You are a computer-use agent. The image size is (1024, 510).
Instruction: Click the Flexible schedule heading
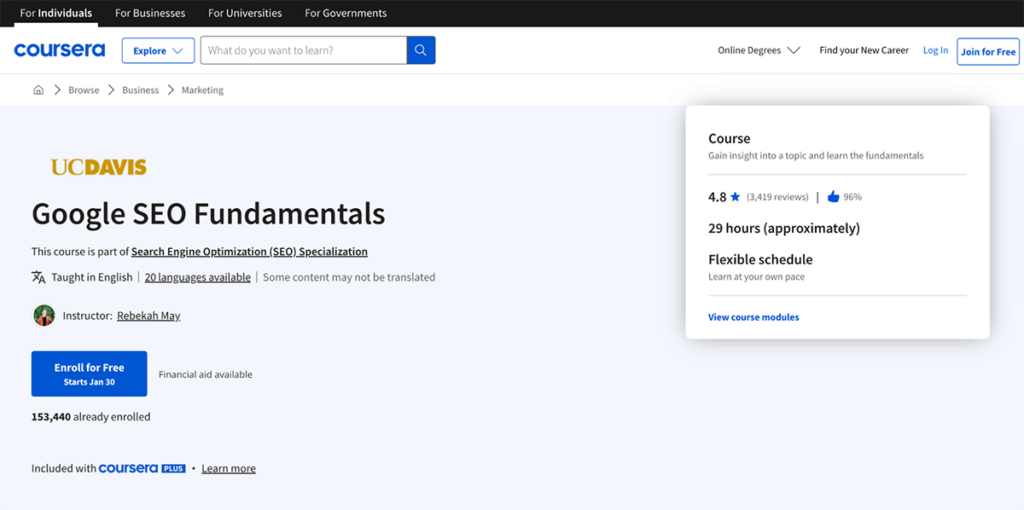pyautogui.click(x=760, y=259)
